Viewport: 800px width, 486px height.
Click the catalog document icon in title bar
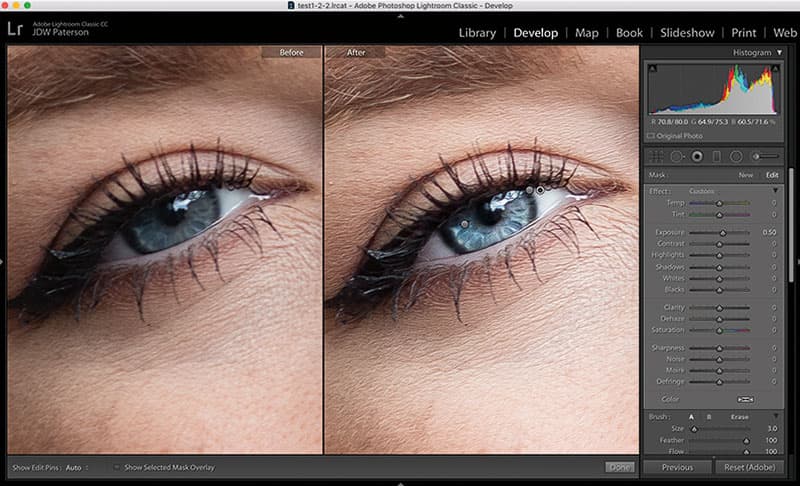pos(291,6)
